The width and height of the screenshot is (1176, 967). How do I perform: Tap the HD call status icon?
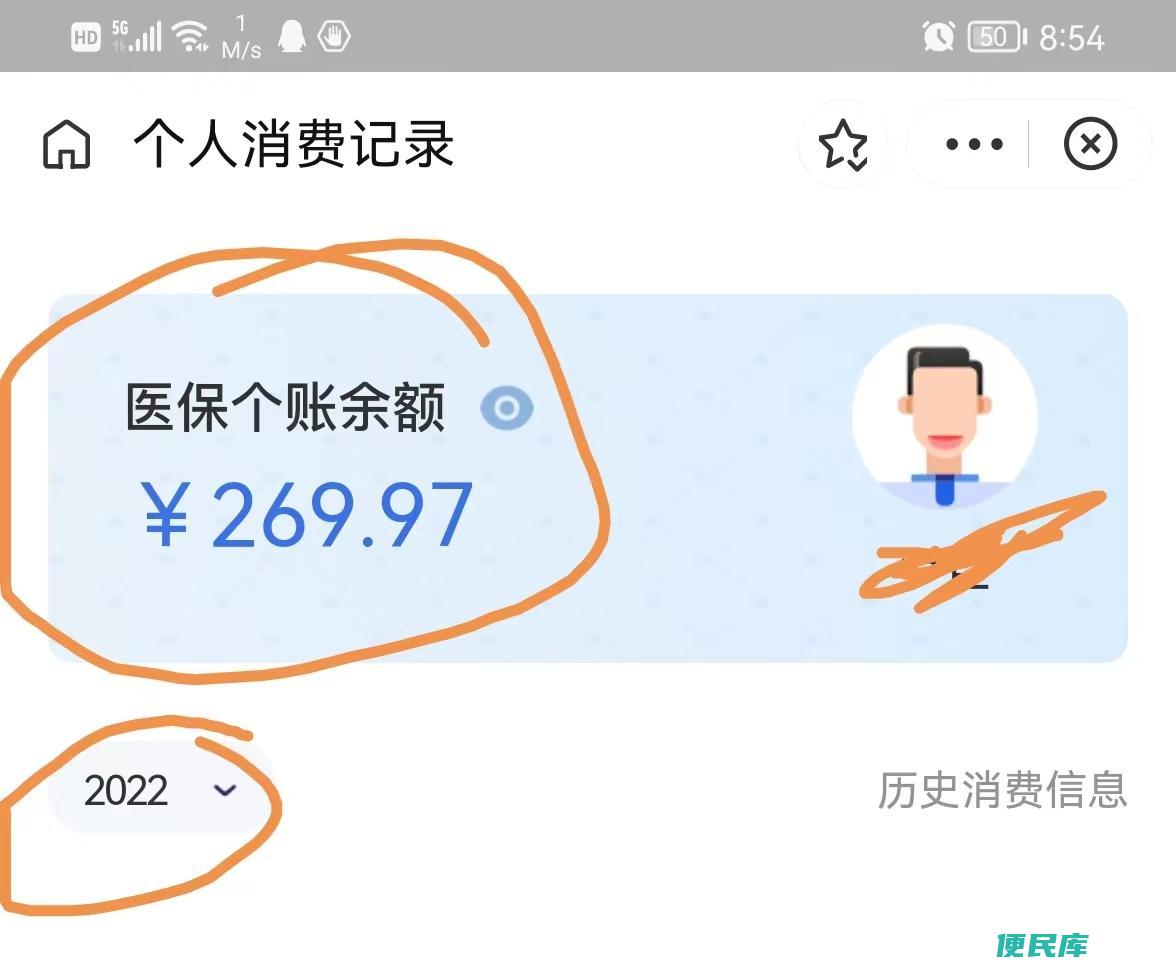pyautogui.click(x=86, y=37)
